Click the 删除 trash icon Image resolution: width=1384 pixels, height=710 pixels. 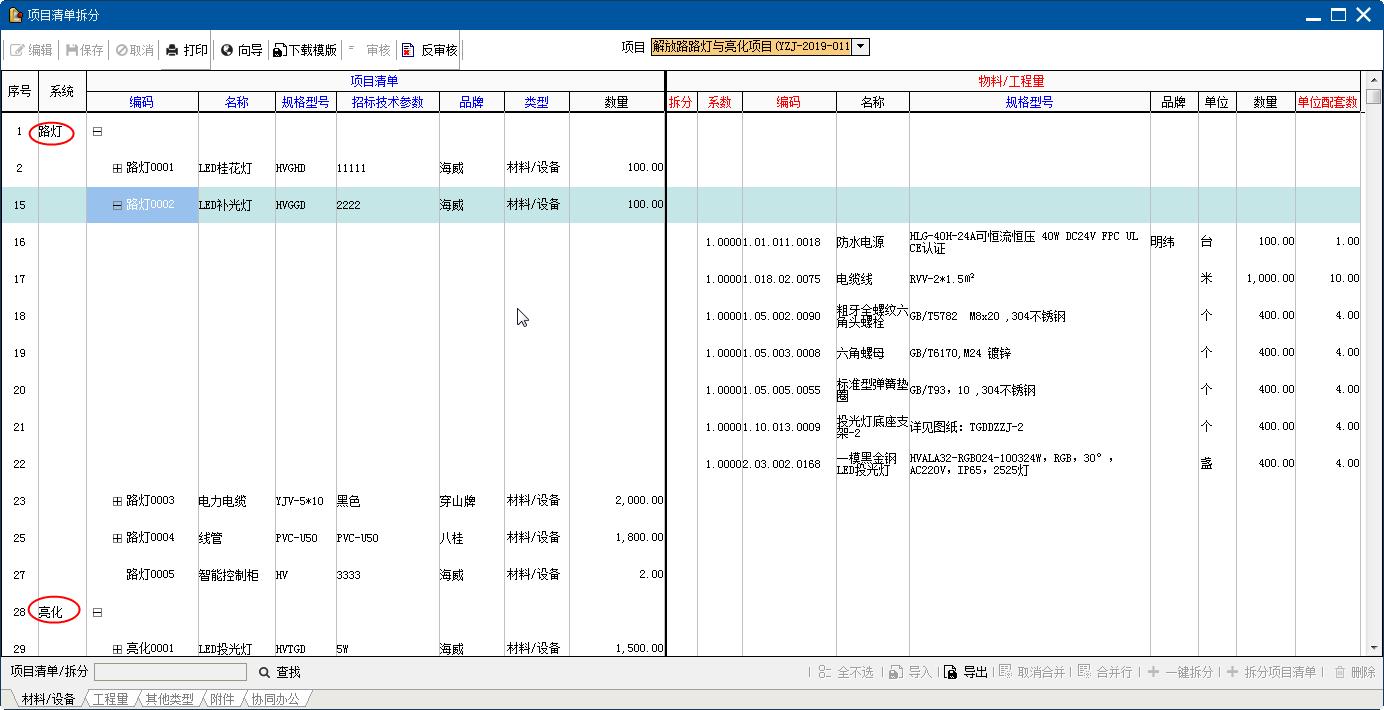[x=1338, y=672]
